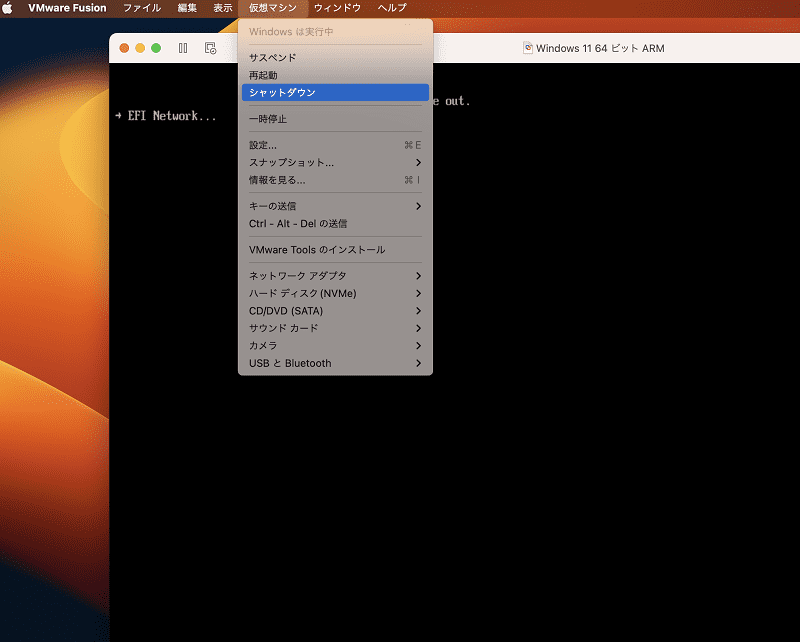Click the EFI Network... boot text
This screenshot has height=642, width=800.
click(x=172, y=116)
